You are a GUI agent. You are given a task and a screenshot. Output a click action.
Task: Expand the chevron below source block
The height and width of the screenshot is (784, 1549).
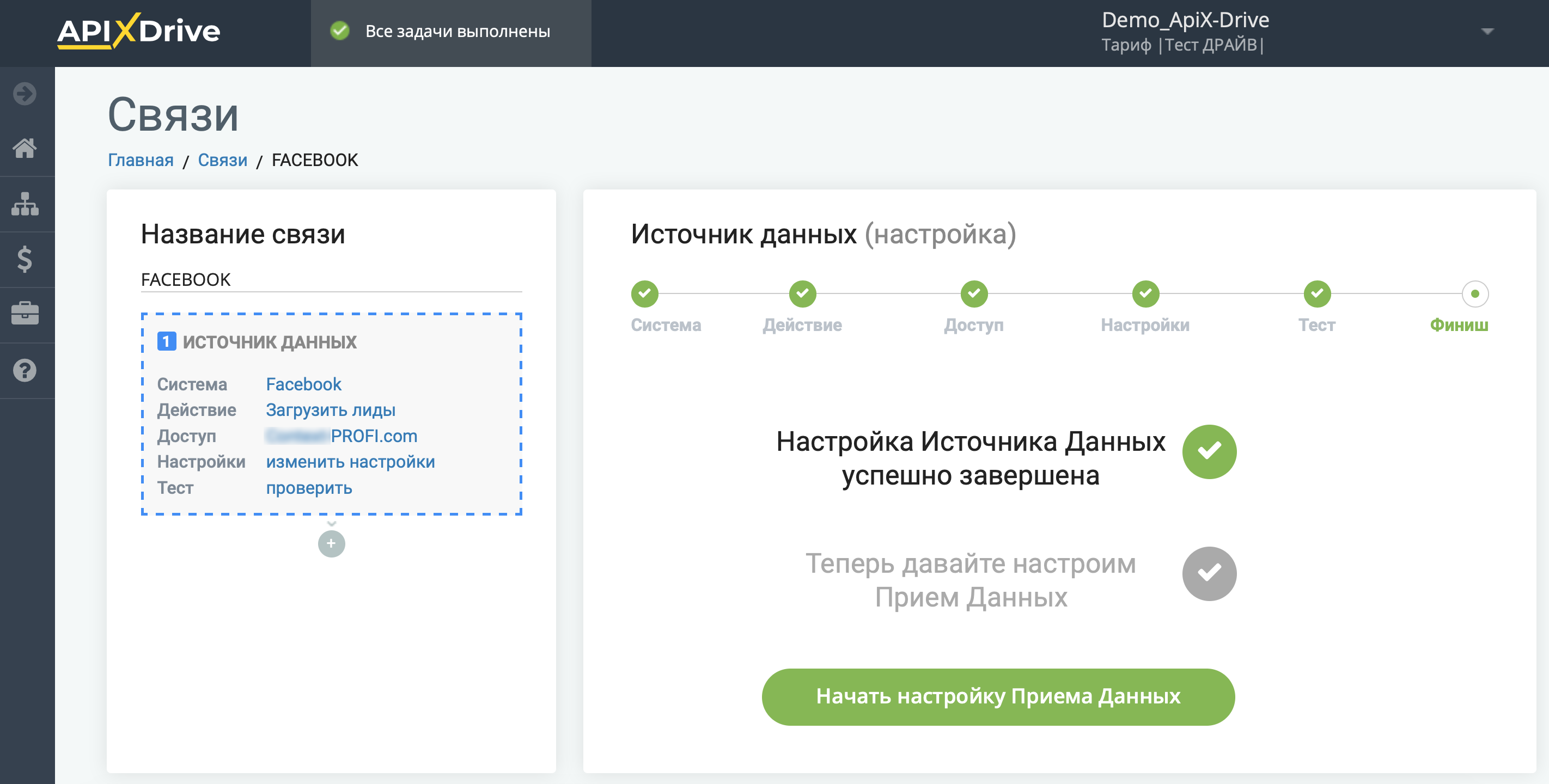(331, 524)
